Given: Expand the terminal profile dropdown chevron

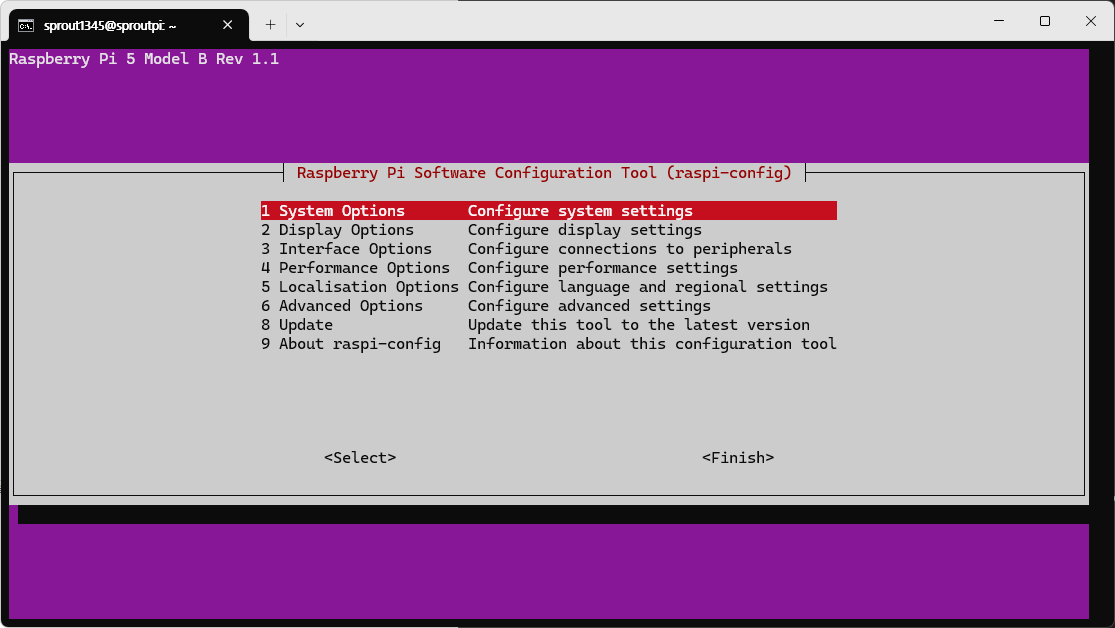Looking at the screenshot, I should [300, 25].
